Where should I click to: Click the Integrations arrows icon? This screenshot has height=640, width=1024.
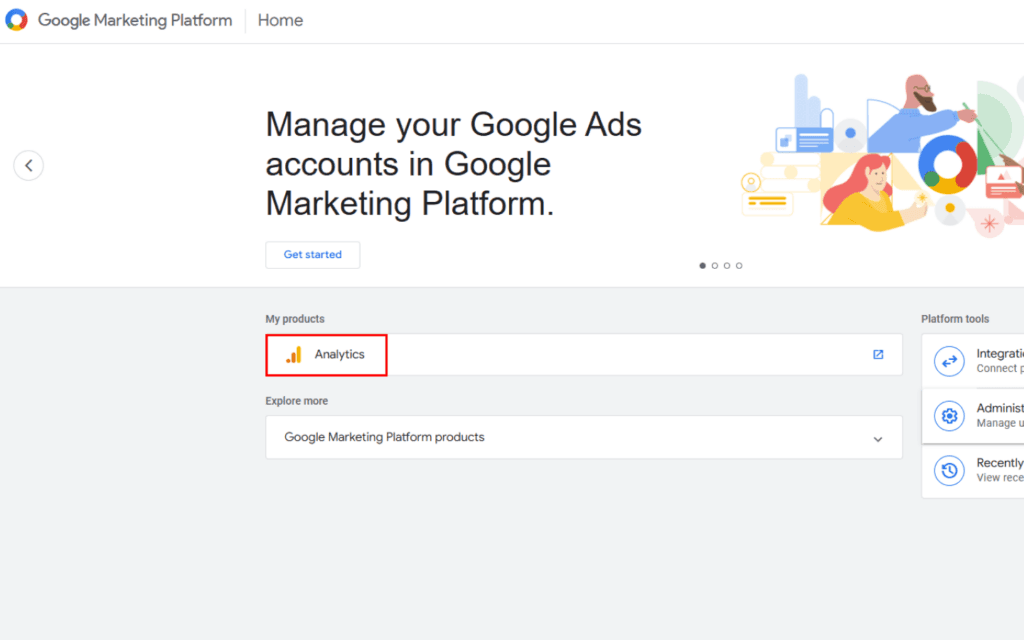tap(950, 361)
